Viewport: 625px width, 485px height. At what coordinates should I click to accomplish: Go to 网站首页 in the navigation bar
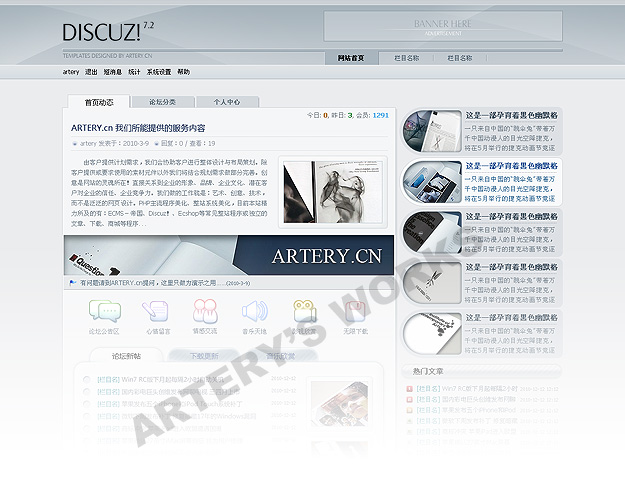coord(351,59)
